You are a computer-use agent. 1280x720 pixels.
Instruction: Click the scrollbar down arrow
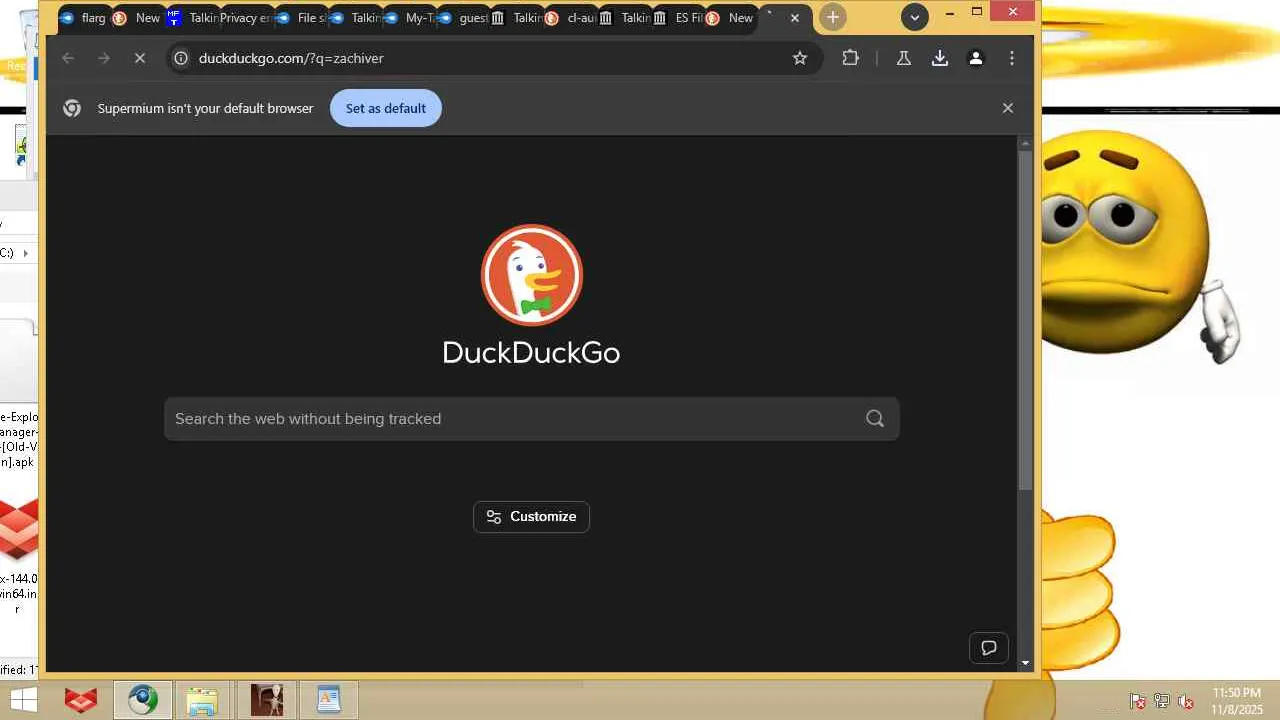pos(1025,663)
